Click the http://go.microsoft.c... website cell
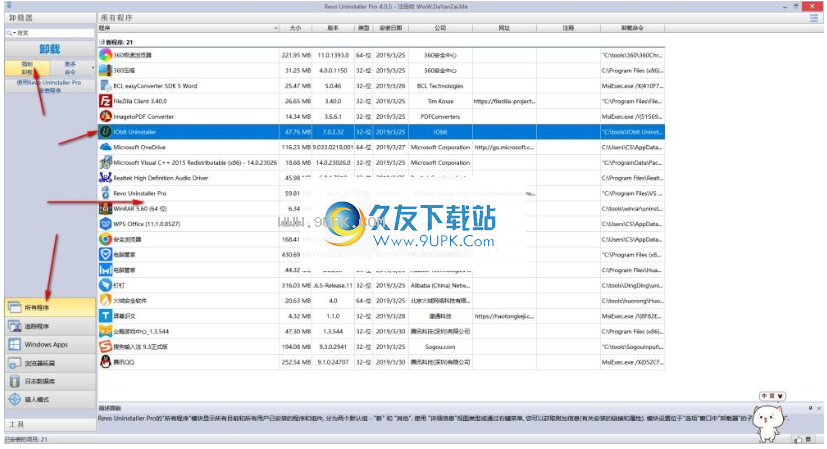This screenshot has width=827, height=449. (x=504, y=147)
